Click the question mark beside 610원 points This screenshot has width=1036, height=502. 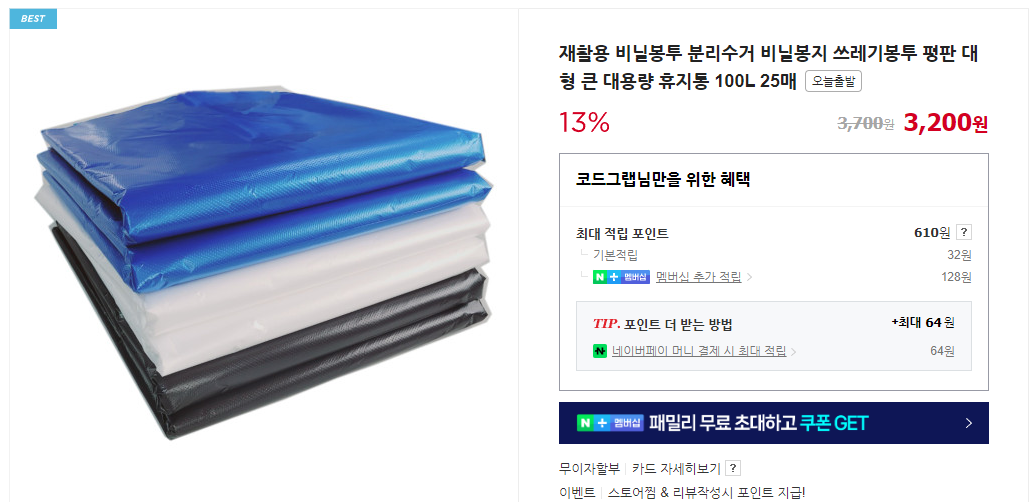click(x=964, y=233)
